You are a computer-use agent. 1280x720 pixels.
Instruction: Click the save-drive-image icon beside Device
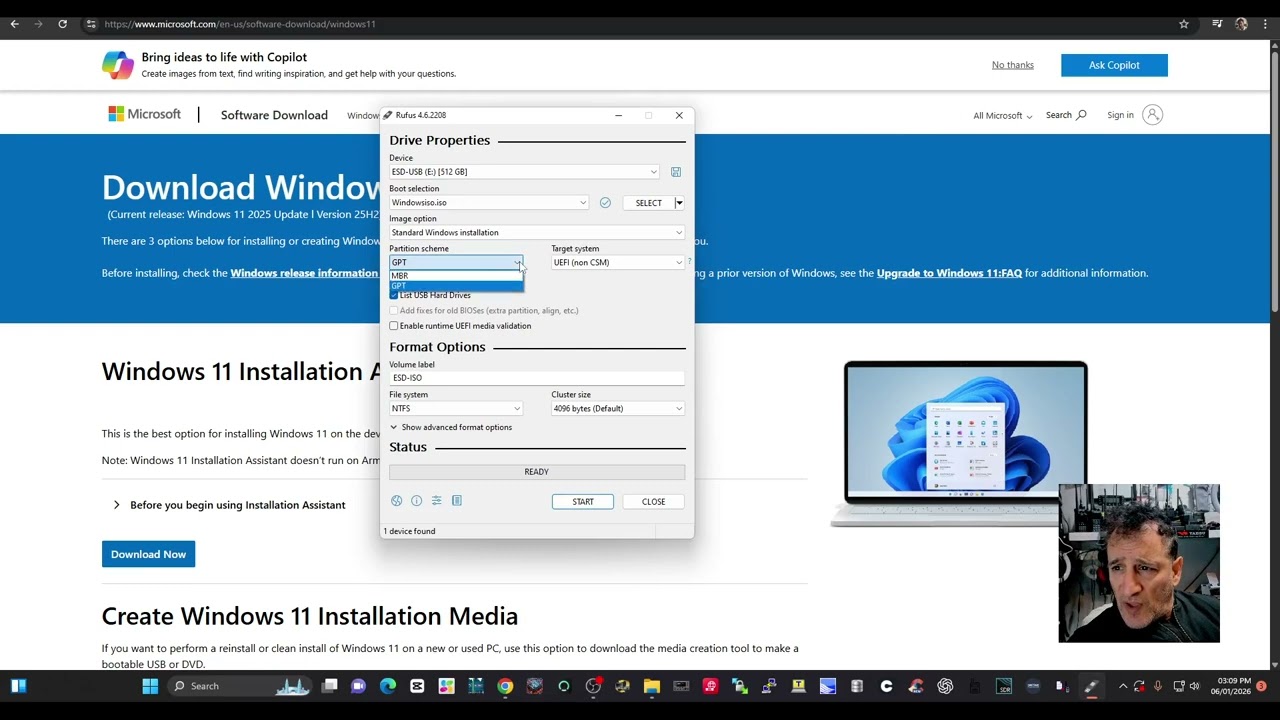point(676,172)
